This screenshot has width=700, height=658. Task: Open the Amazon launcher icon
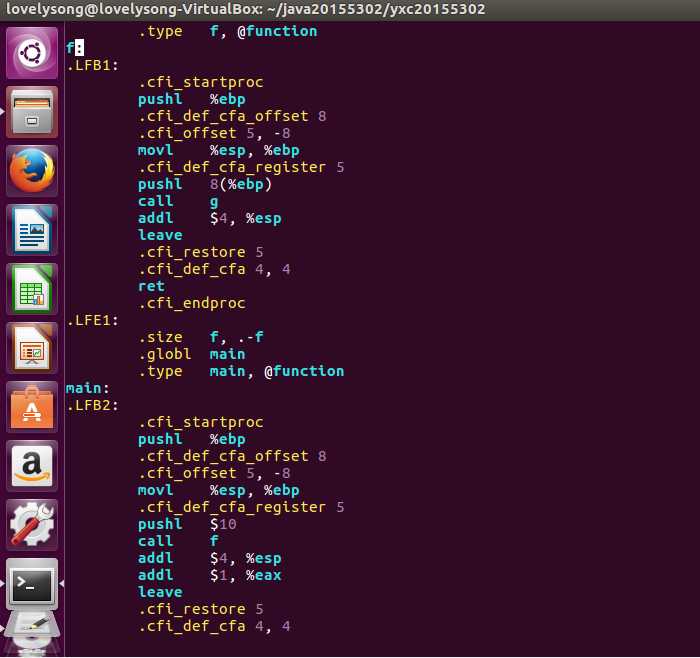click(x=32, y=466)
